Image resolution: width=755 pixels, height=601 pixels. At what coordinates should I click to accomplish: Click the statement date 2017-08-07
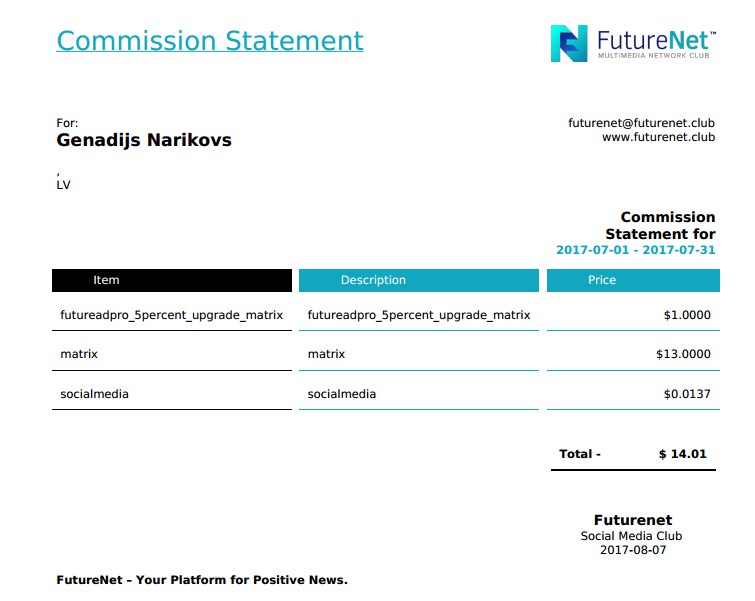click(632, 550)
